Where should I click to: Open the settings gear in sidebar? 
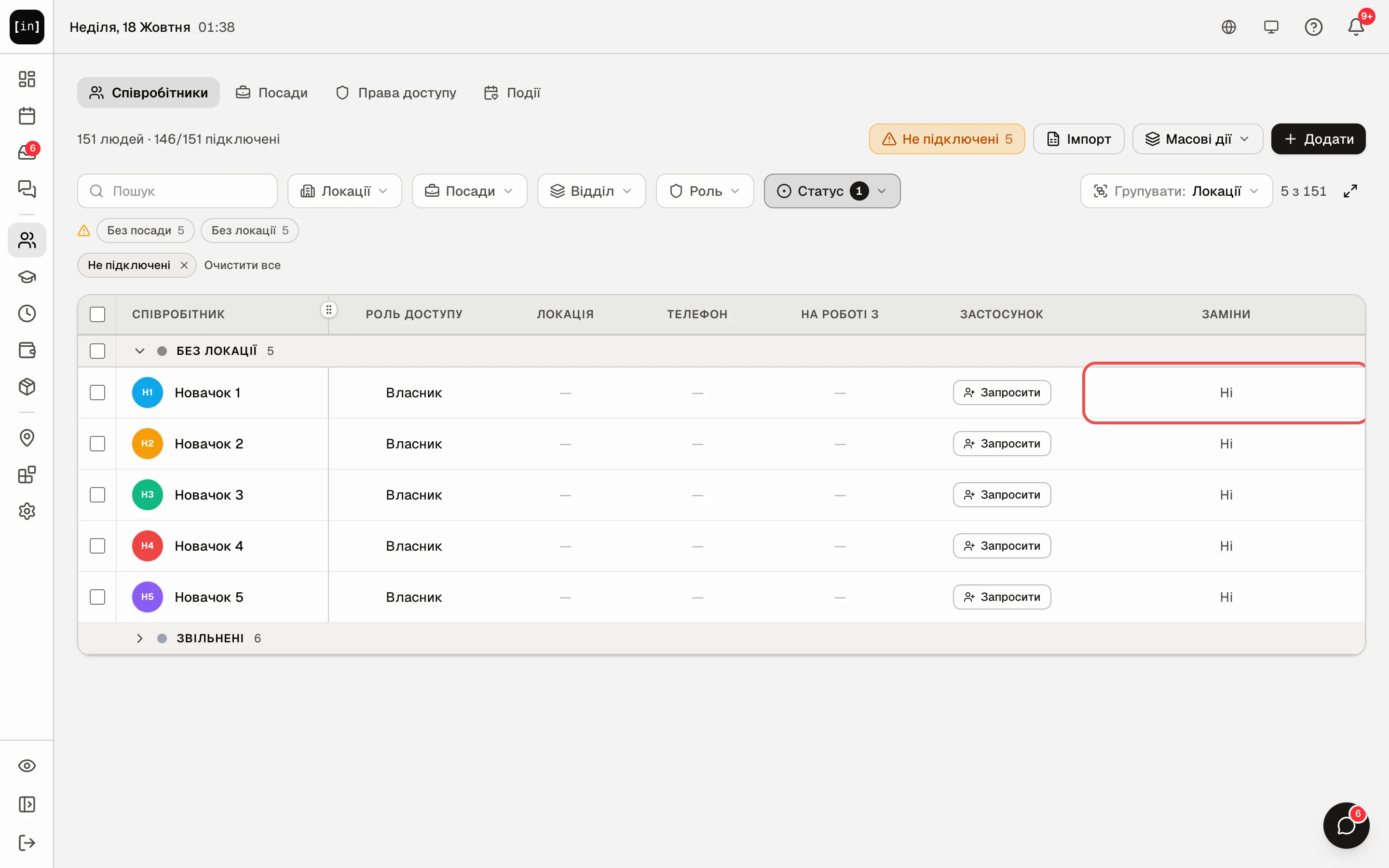click(27, 512)
